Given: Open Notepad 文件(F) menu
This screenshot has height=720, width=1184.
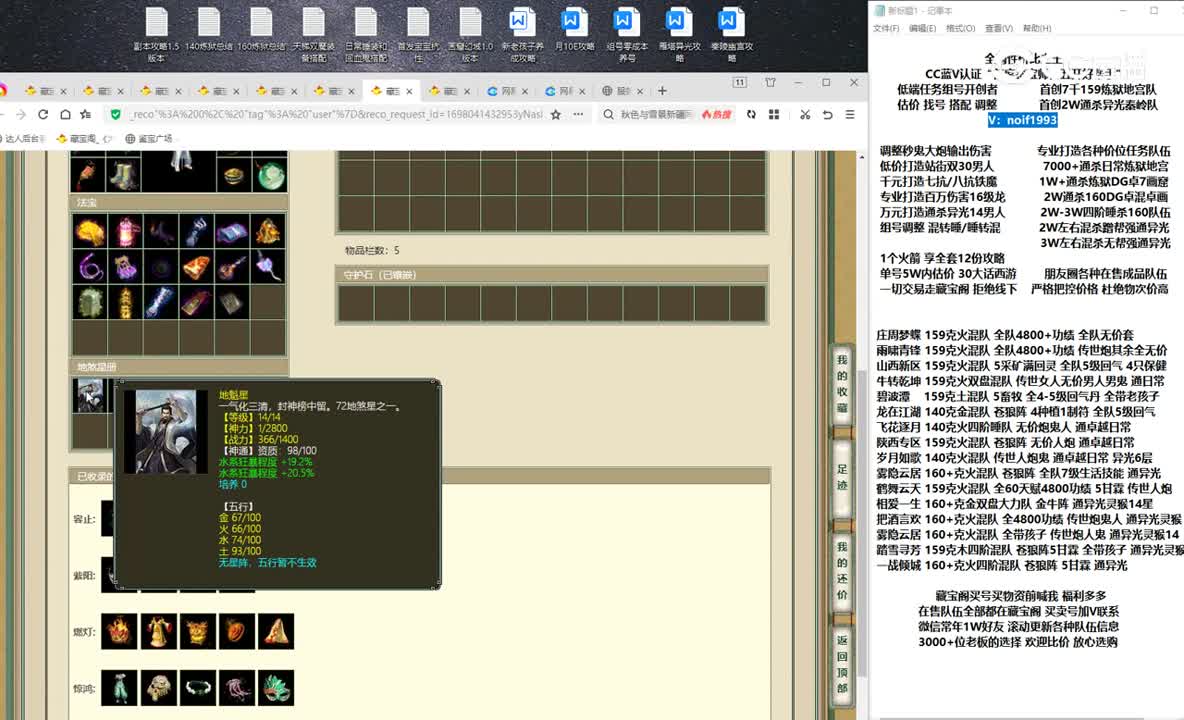Looking at the screenshot, I should pyautogui.click(x=886, y=28).
